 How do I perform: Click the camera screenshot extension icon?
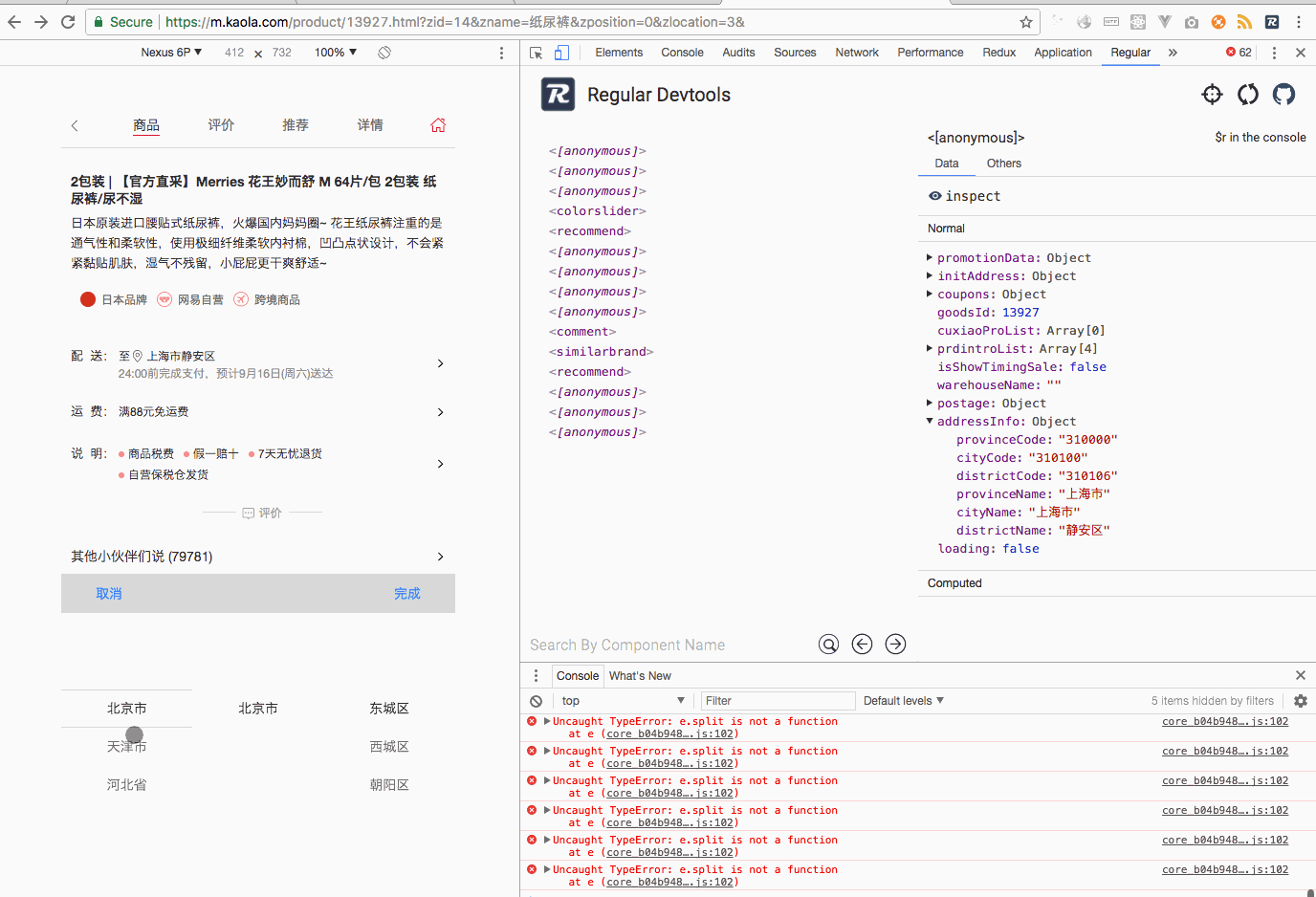[1191, 22]
